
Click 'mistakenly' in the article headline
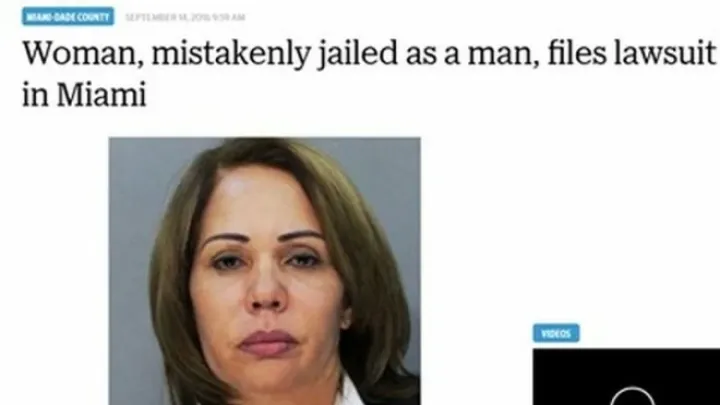click(x=231, y=54)
